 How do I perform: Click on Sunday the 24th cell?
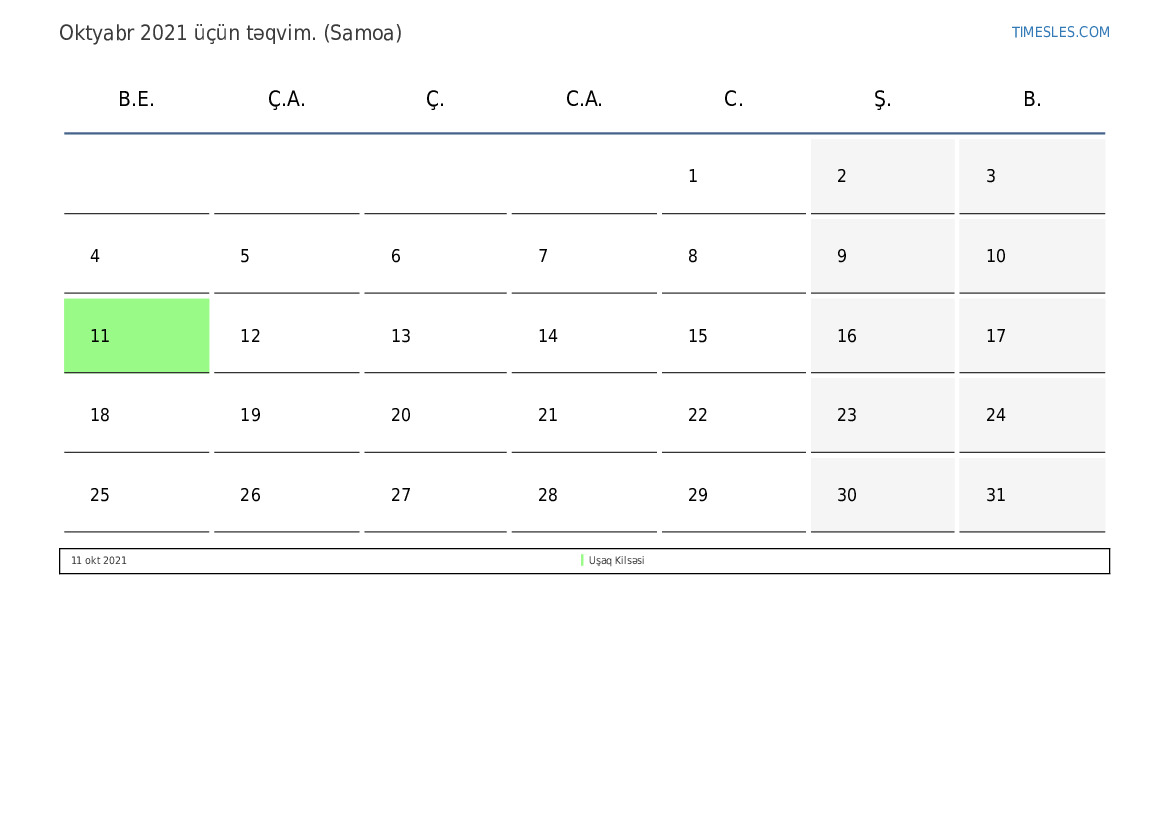(1031, 415)
